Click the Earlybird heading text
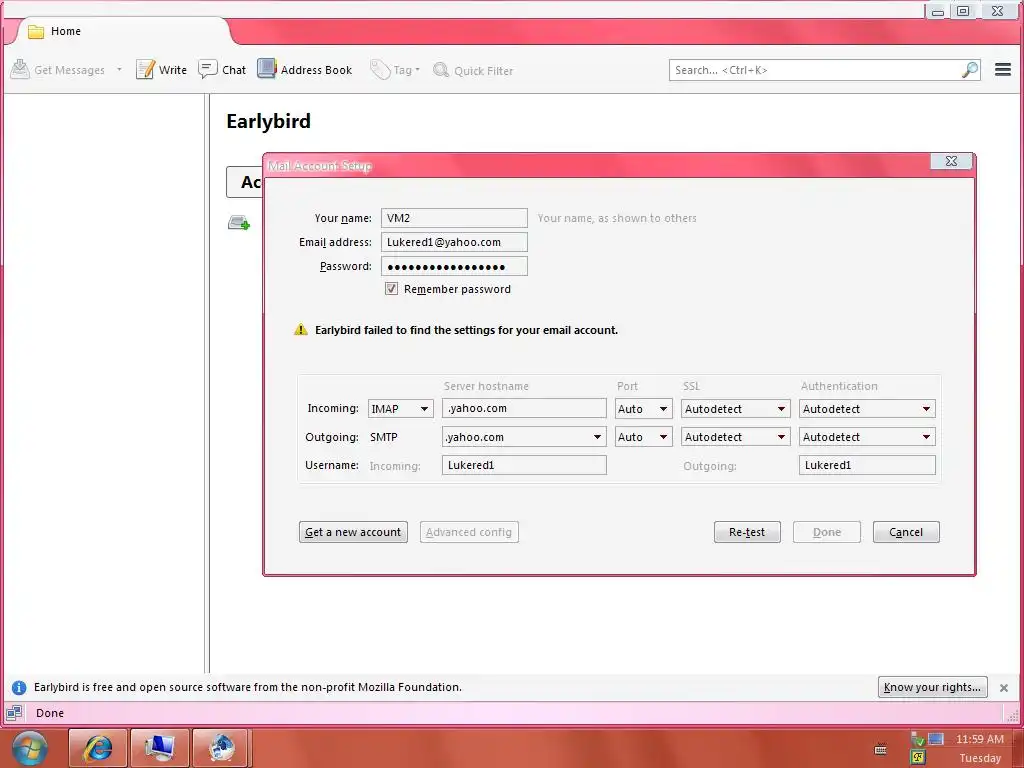1024x768 pixels. pyautogui.click(x=268, y=121)
